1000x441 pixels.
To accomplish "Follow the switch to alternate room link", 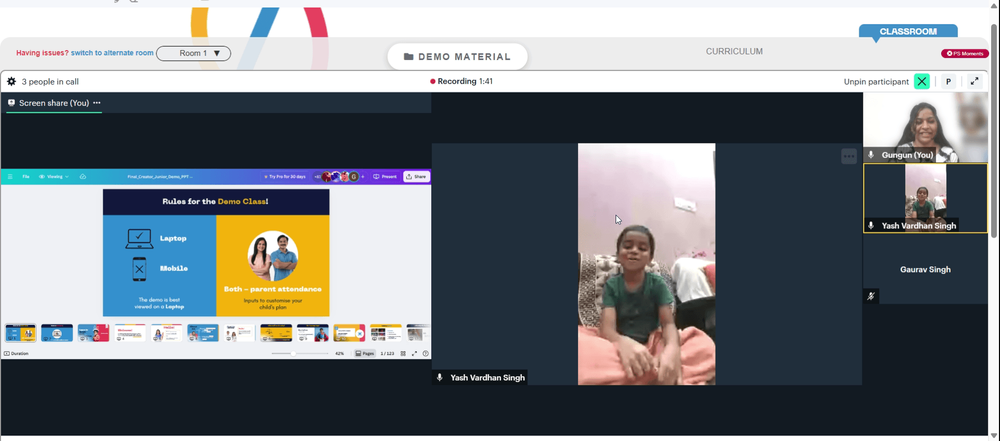I will click(112, 53).
